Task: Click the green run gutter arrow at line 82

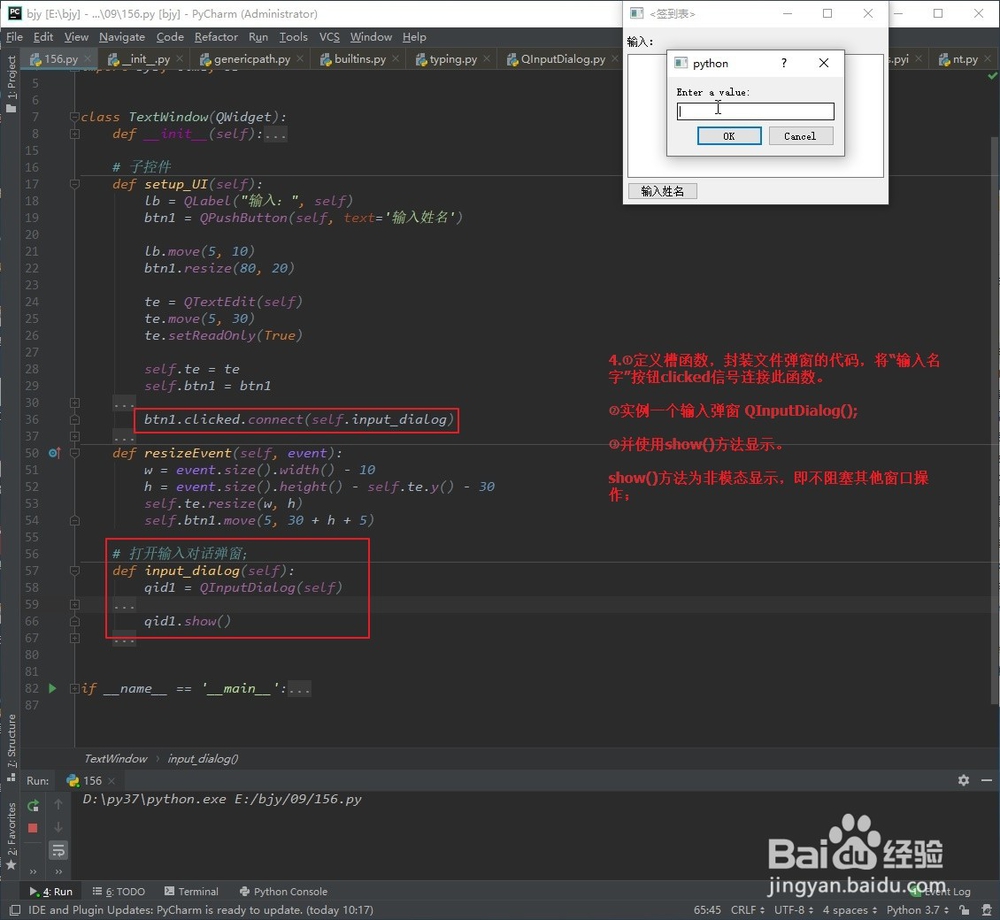Action: [x=52, y=689]
